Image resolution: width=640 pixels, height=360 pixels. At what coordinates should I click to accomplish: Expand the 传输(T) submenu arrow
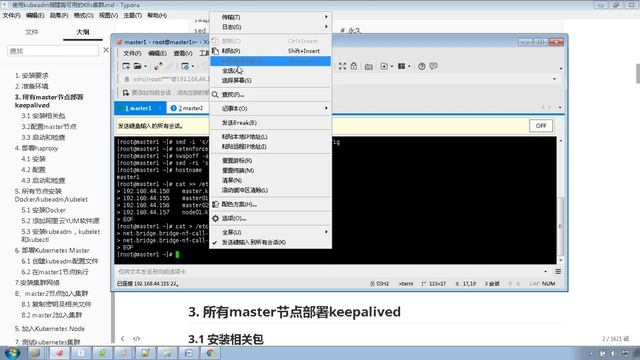pyautogui.click(x=326, y=17)
